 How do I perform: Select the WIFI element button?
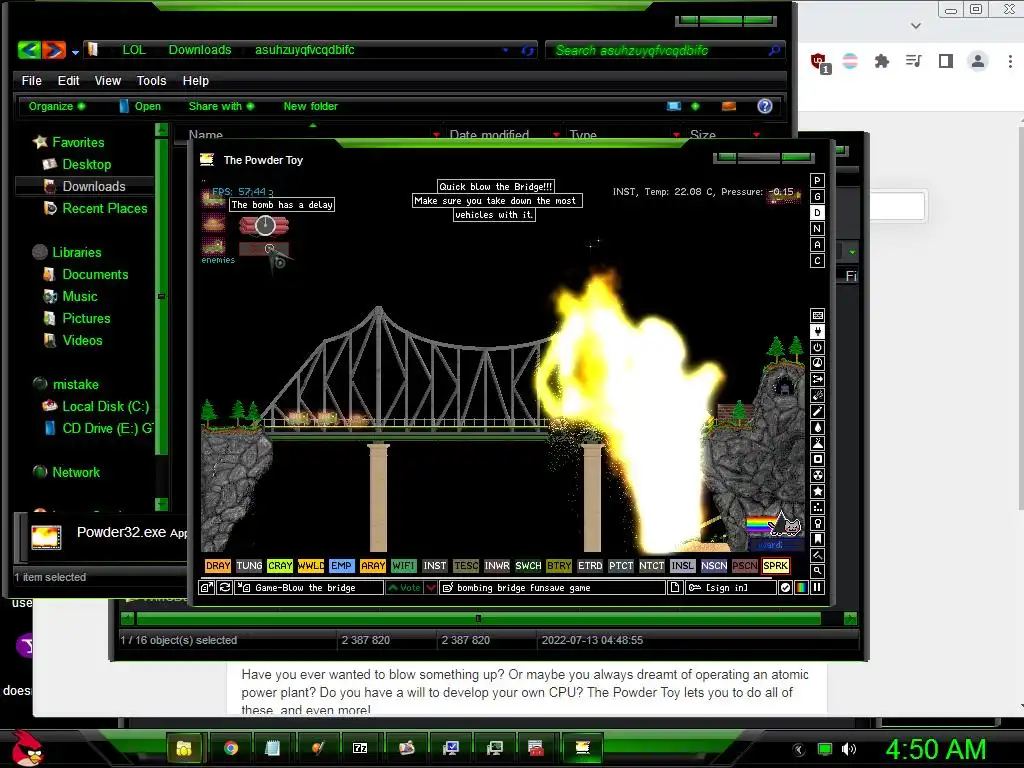(404, 566)
